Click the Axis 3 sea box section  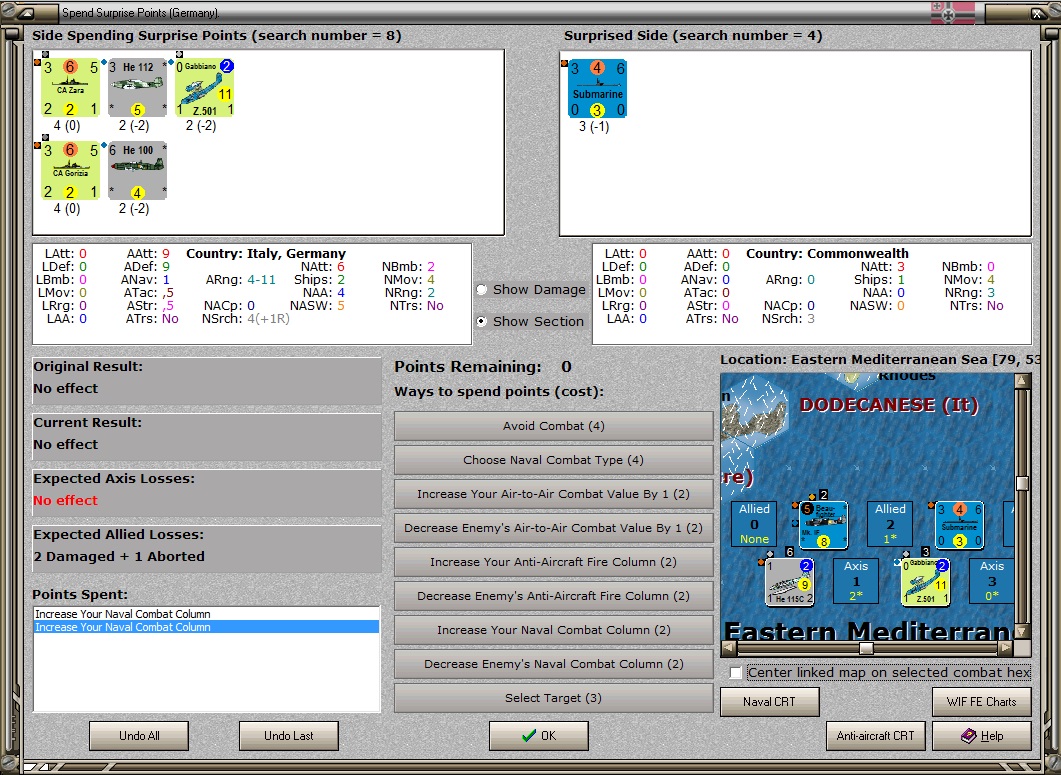coord(992,581)
